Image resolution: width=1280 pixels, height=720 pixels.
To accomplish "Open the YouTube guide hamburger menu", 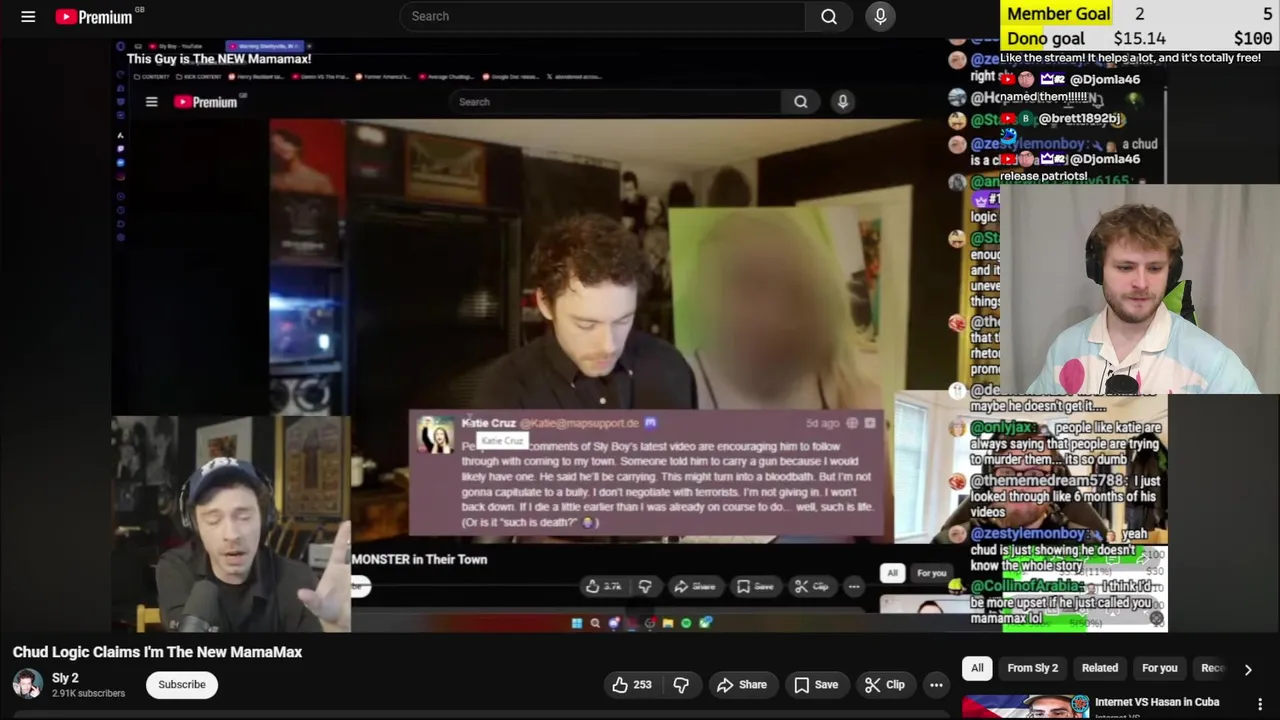I will pyautogui.click(x=28, y=16).
